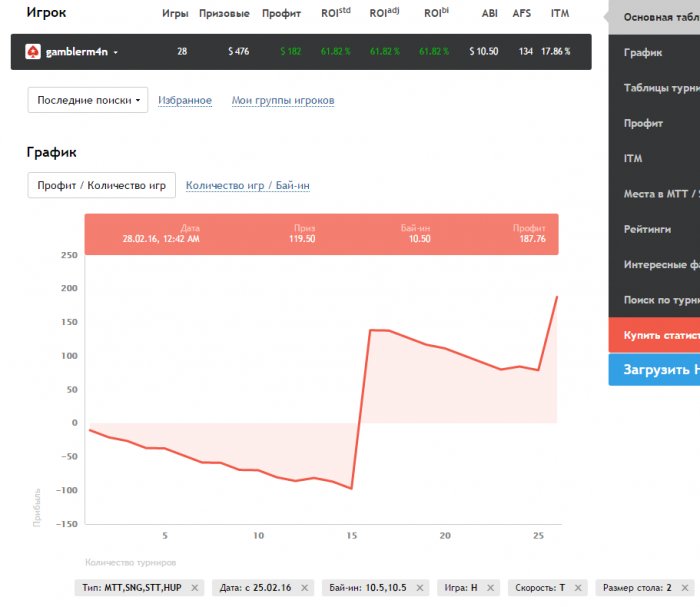Remove the Тип: MTT,SNG,STT,HUP filter

click(x=194, y=588)
